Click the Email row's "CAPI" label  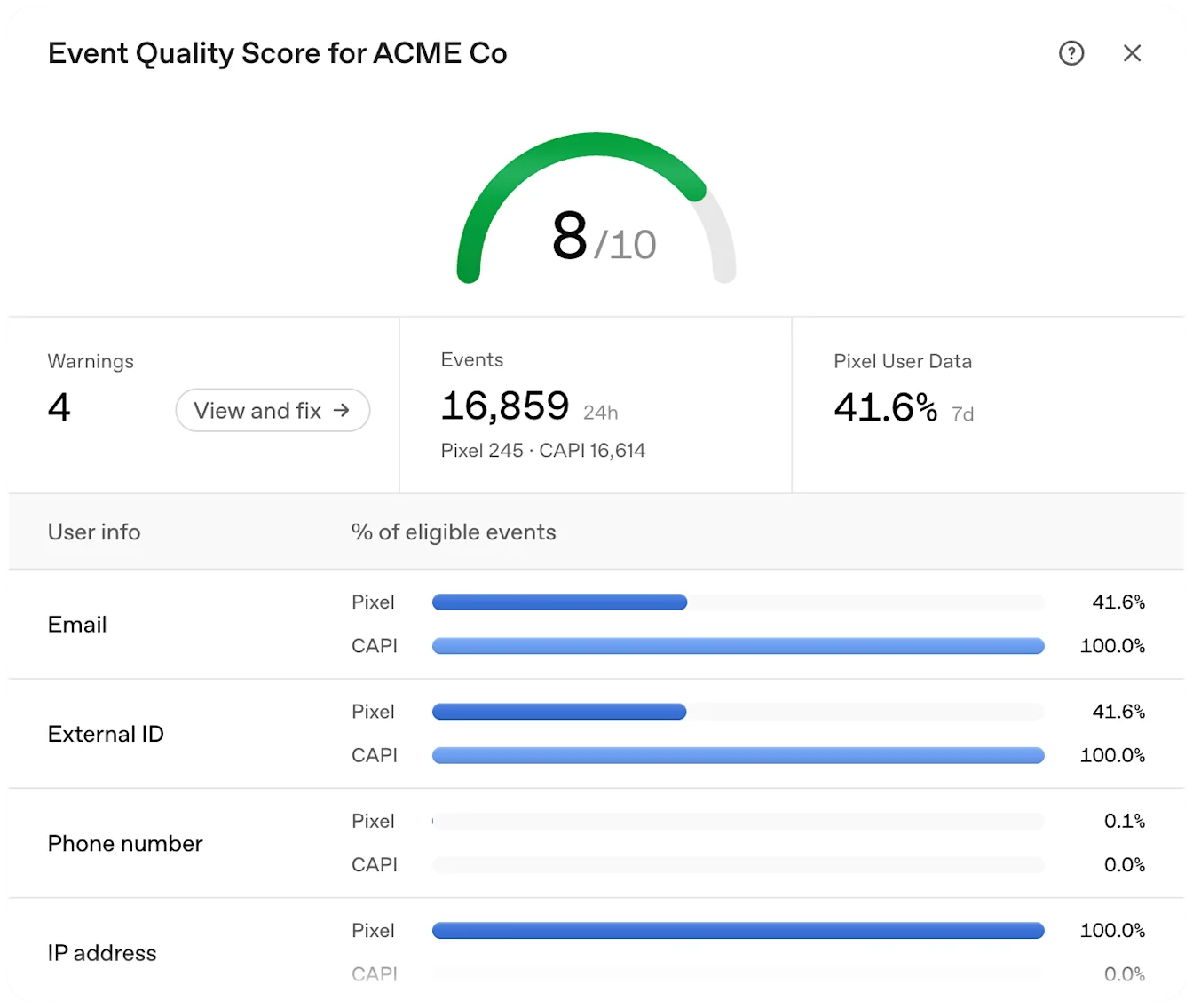click(x=375, y=646)
